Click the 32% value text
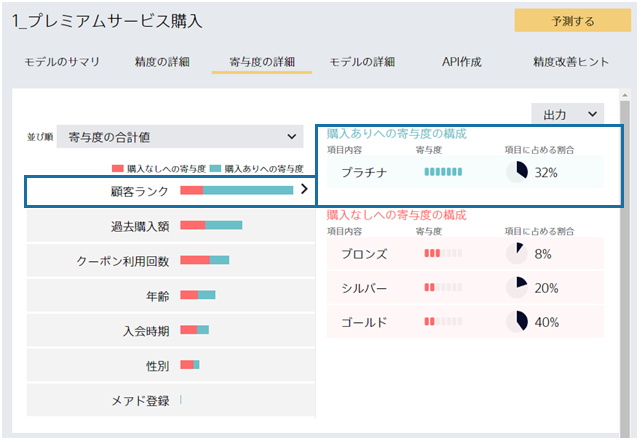The height and width of the screenshot is (440, 639). pos(546,173)
